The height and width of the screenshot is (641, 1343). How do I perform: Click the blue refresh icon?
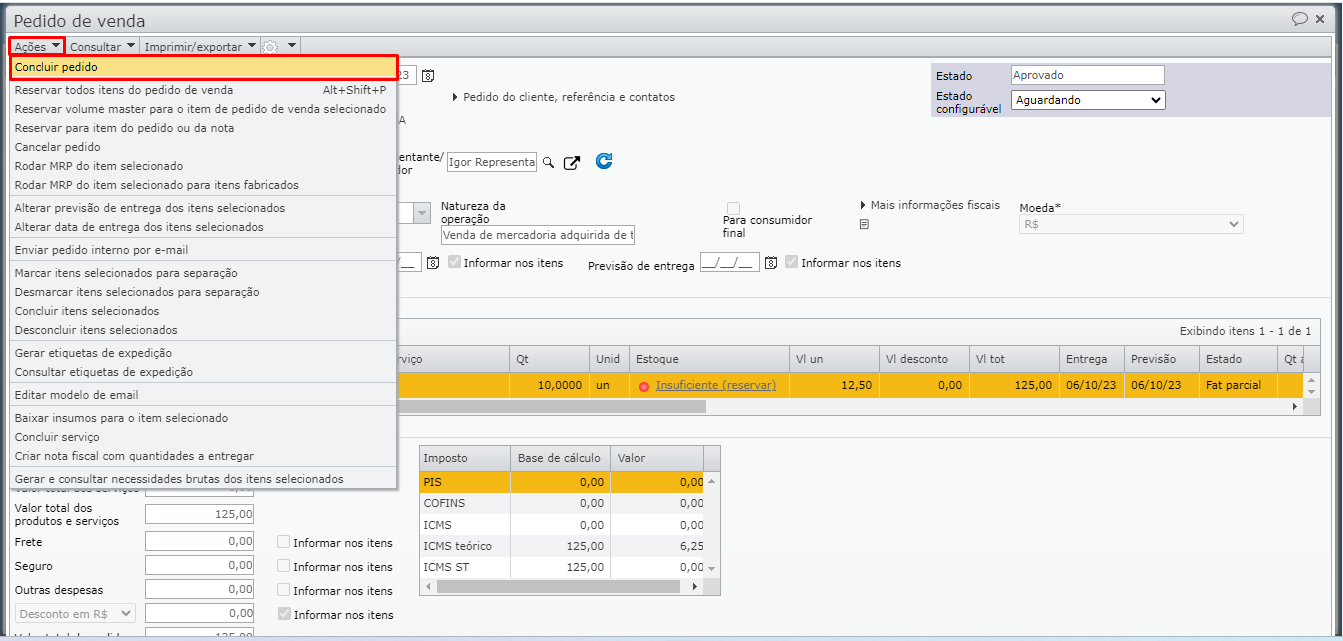[604, 161]
